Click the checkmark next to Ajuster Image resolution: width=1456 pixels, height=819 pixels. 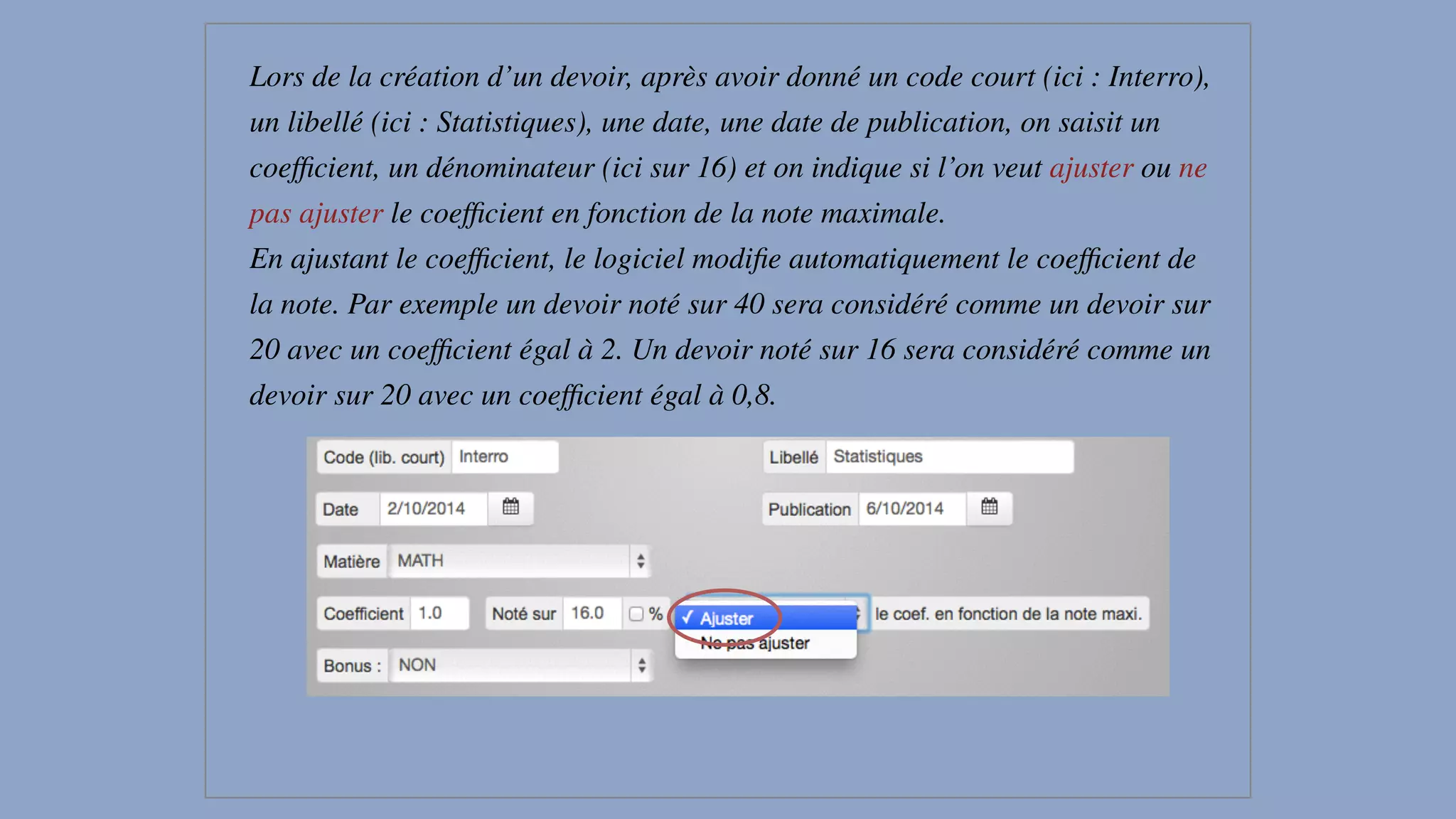[687, 618]
